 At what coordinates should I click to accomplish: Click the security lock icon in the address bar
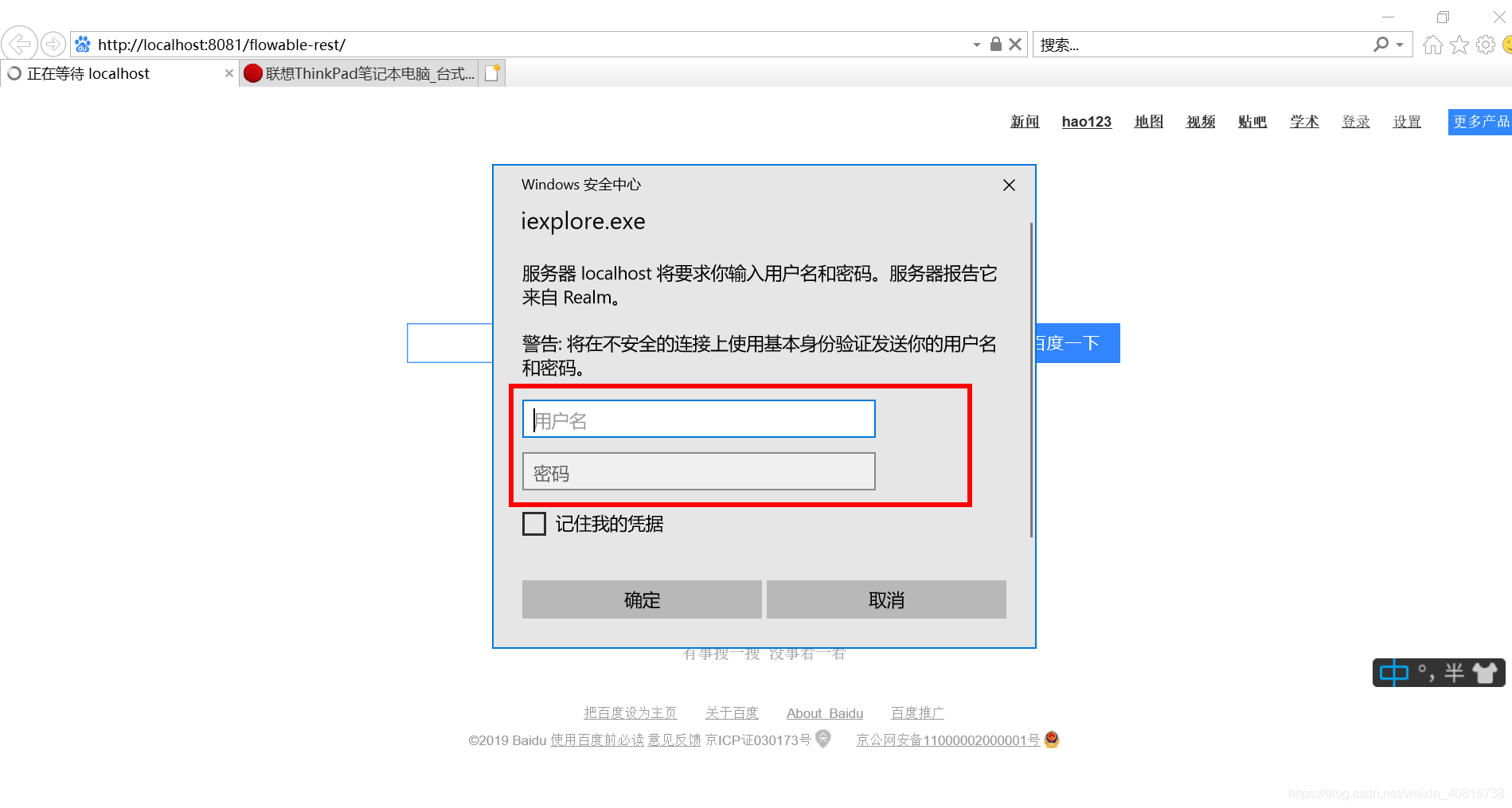pyautogui.click(x=994, y=44)
